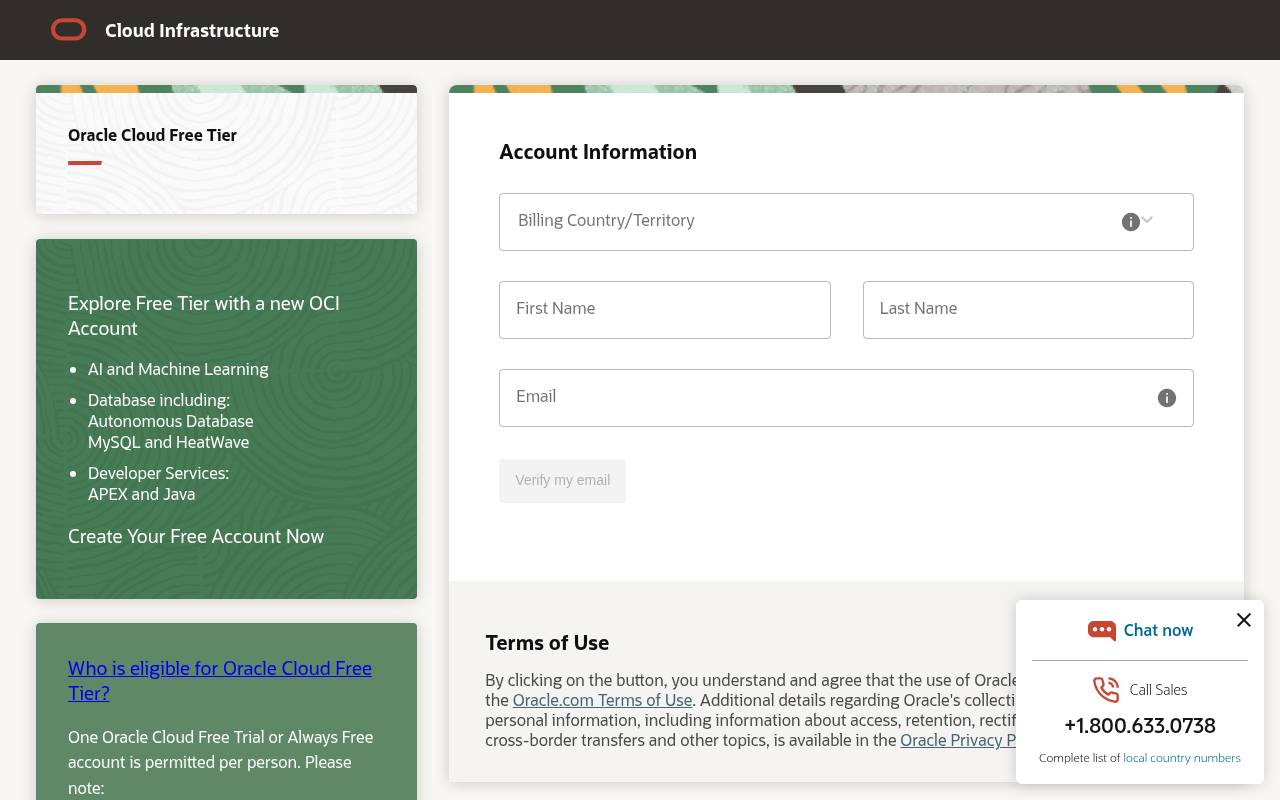
Task: Click AI and Machine Learning bullet
Action: [178, 369]
